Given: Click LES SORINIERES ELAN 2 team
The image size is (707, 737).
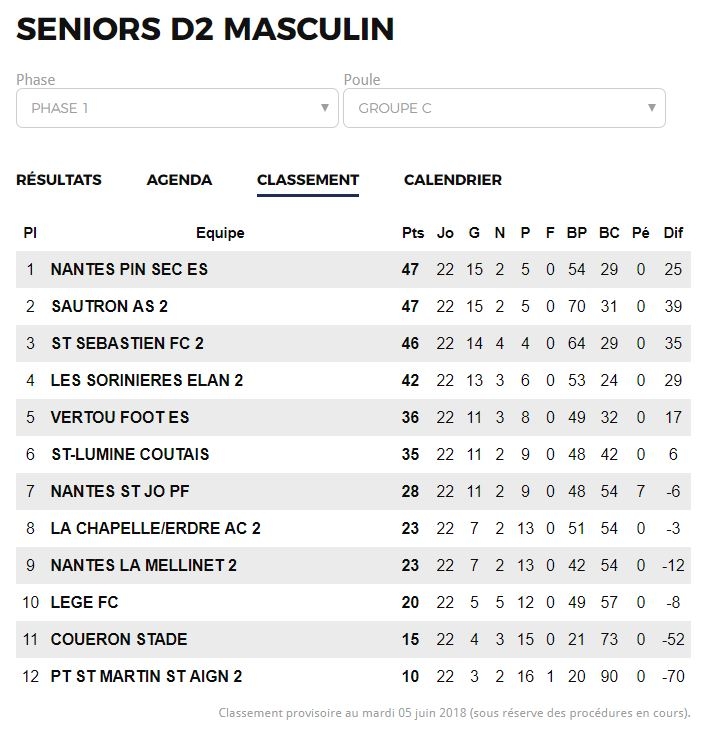Looking at the screenshot, I should (147, 380).
